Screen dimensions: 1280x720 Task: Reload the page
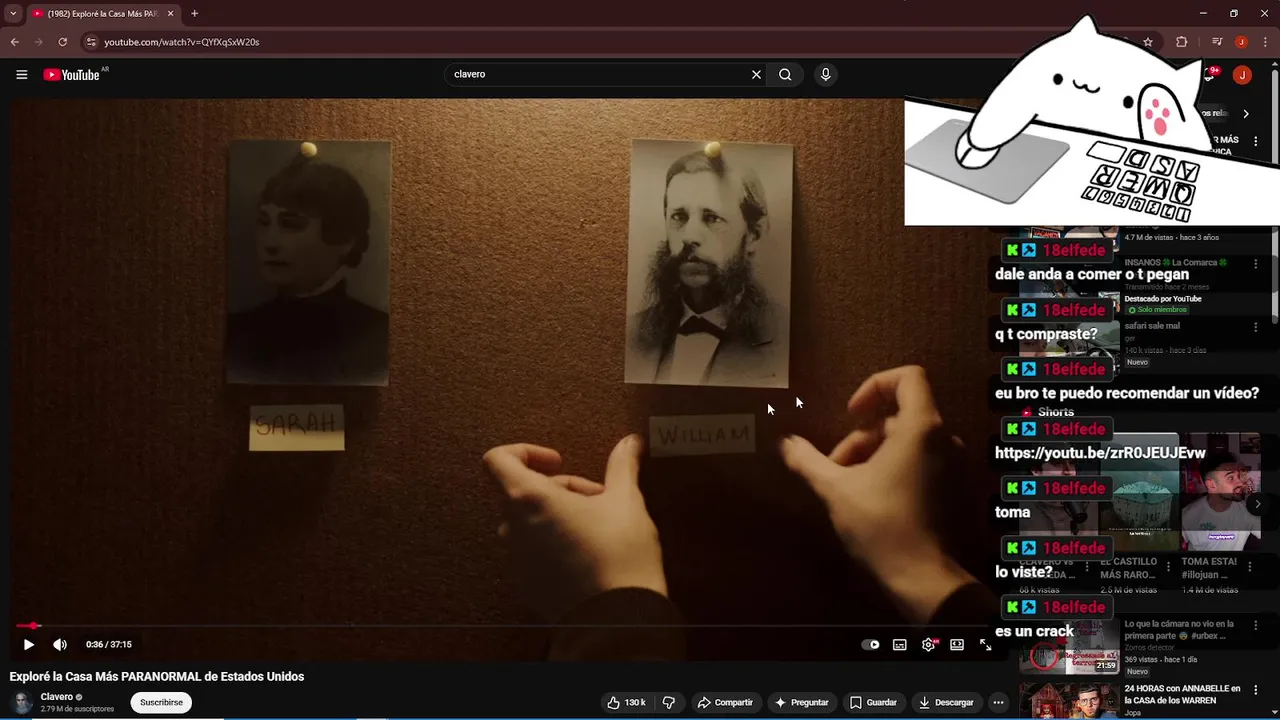62,42
